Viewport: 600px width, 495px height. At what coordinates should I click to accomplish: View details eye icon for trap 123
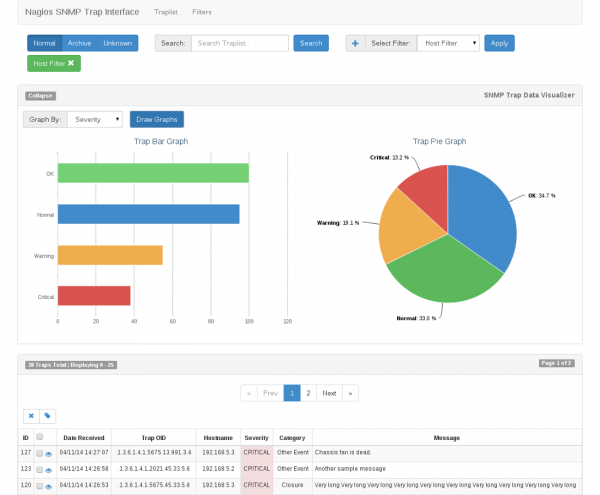click(49, 469)
